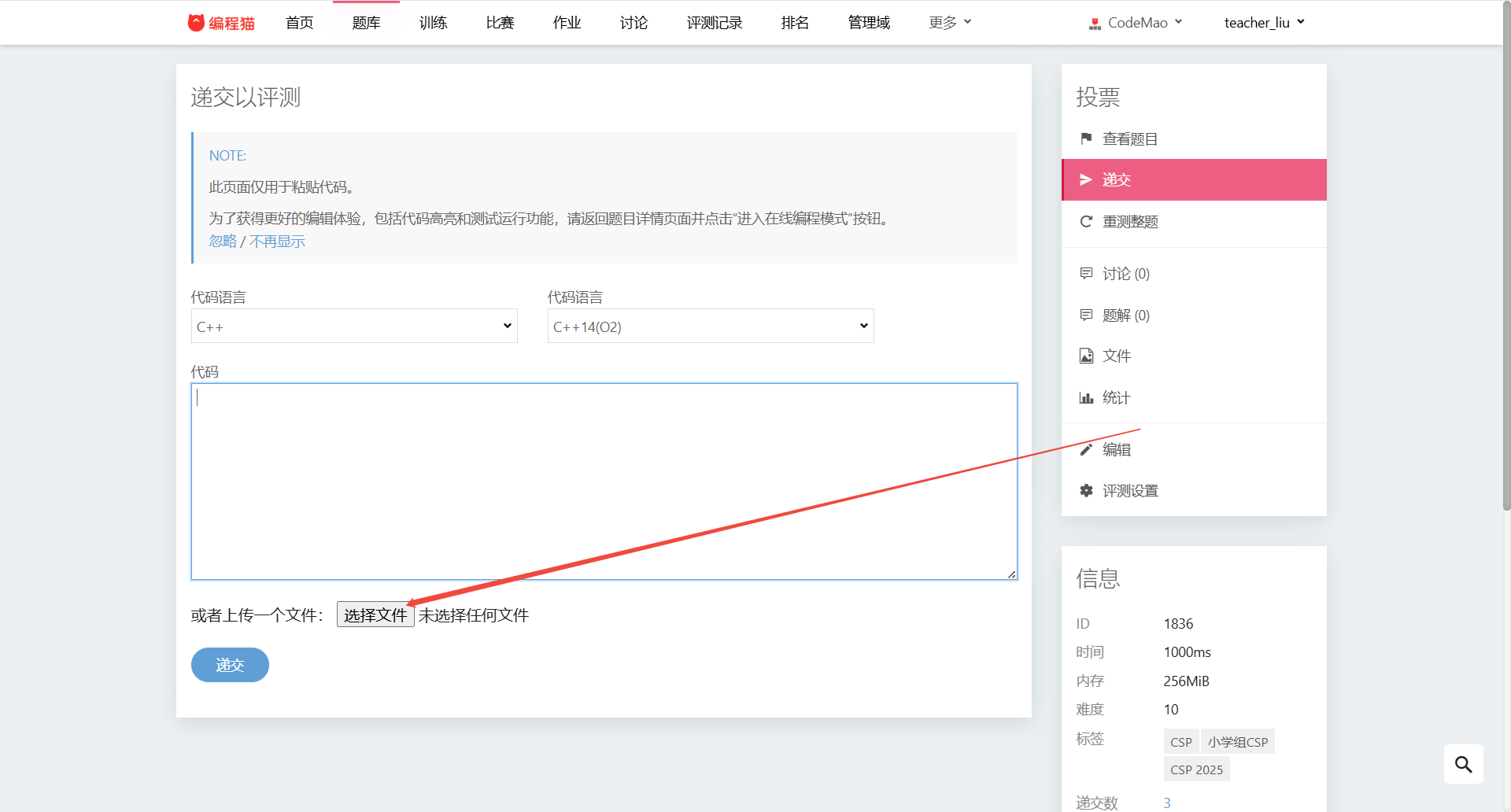Click the file icon beside 文件

point(1086,356)
